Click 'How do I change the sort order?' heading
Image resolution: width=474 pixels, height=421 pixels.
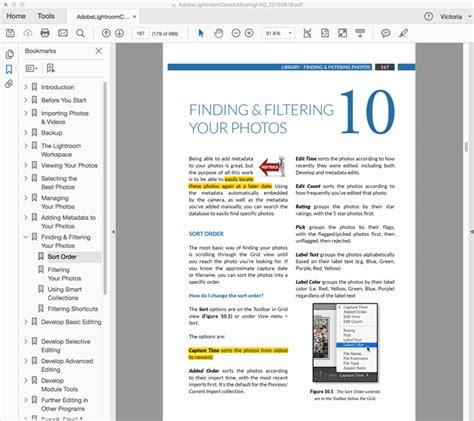point(226,296)
